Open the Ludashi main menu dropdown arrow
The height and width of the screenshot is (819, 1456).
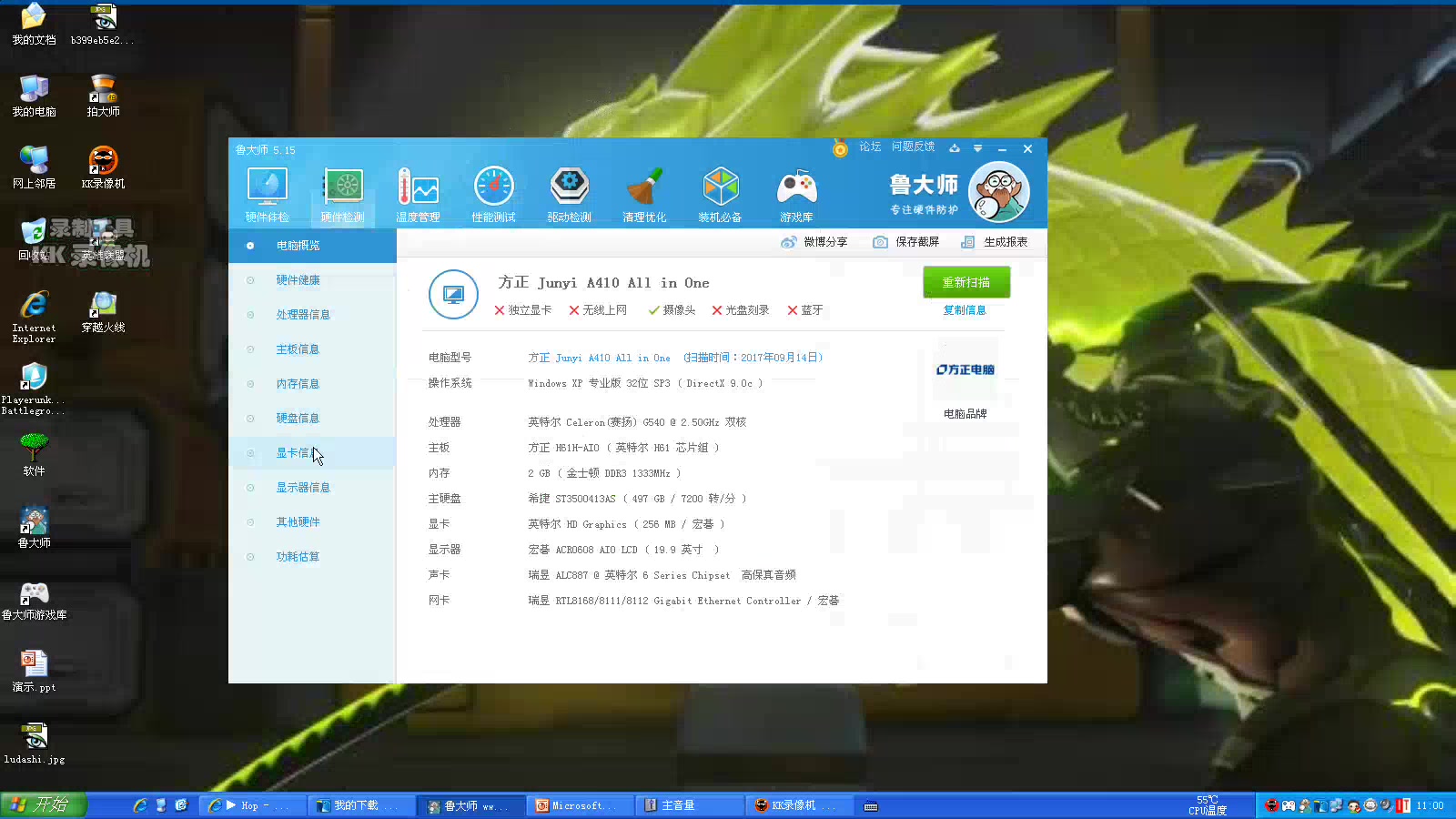(977, 148)
